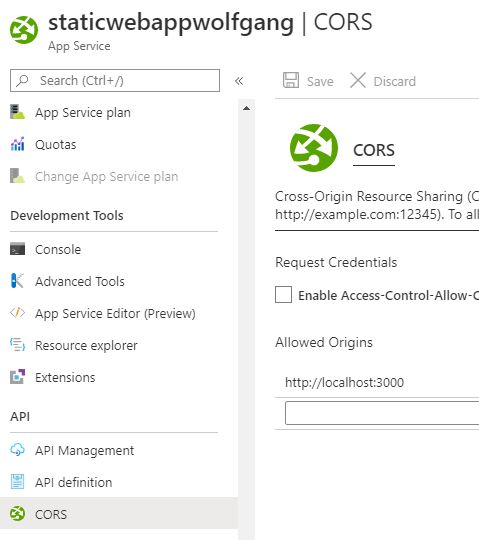Open App Service Editor (Preview)
The image size is (479, 540).
pos(115,314)
